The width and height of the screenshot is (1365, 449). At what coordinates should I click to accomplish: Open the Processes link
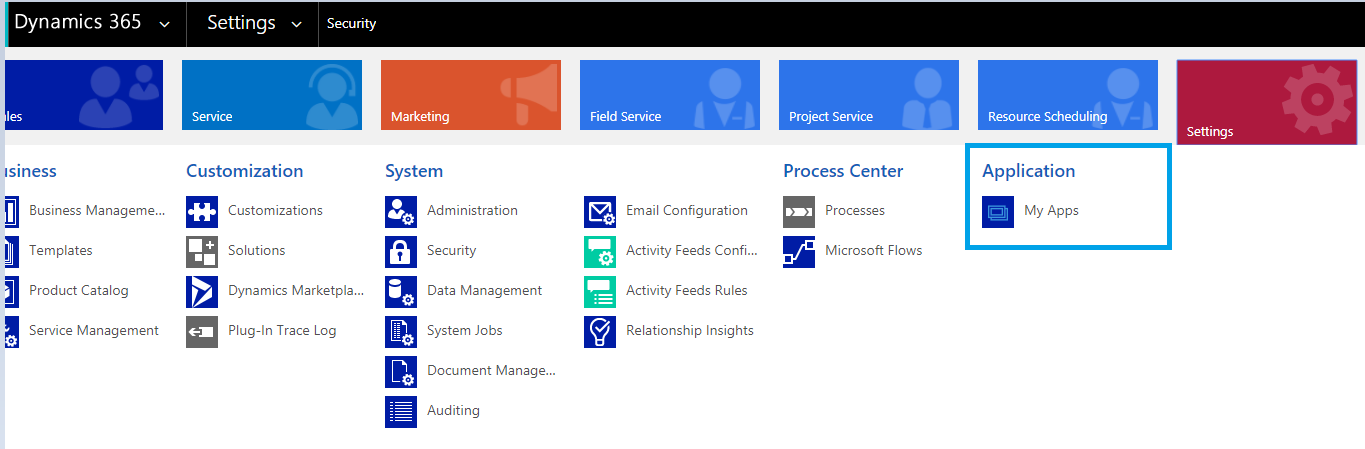(855, 211)
